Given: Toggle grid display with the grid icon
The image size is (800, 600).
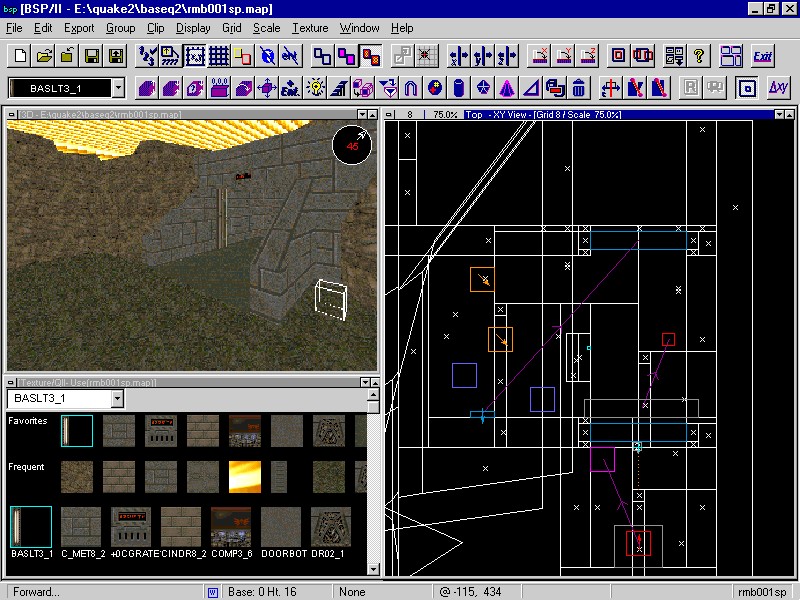Looking at the screenshot, I should coord(219,56).
